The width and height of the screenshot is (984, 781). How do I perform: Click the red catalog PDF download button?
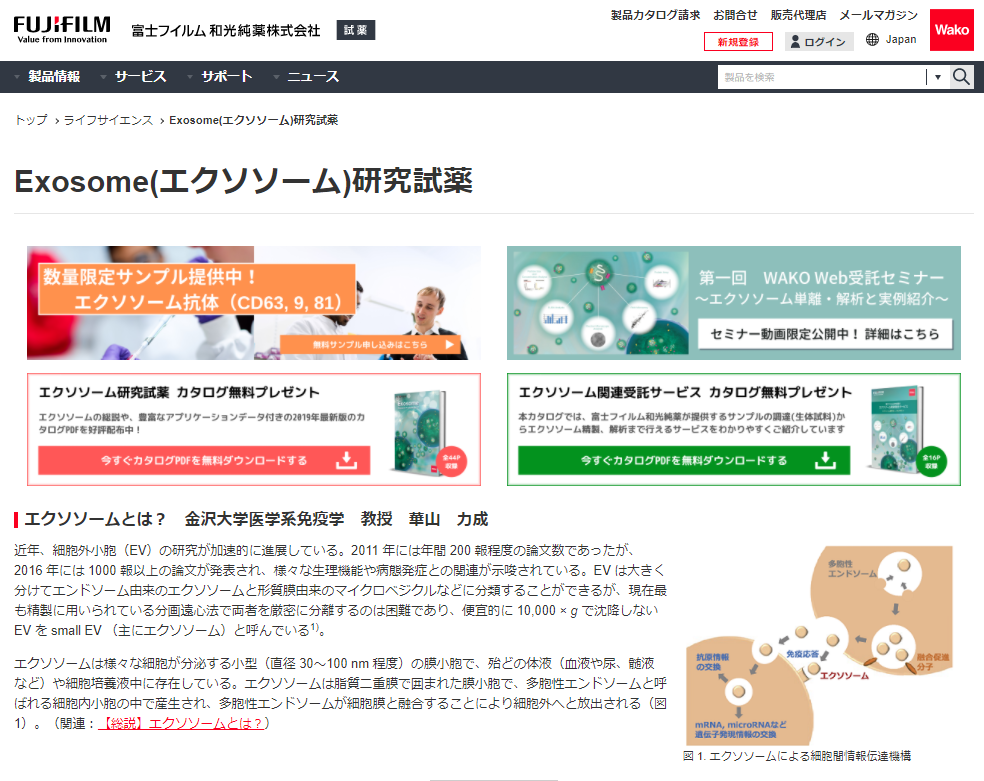[x=204, y=460]
